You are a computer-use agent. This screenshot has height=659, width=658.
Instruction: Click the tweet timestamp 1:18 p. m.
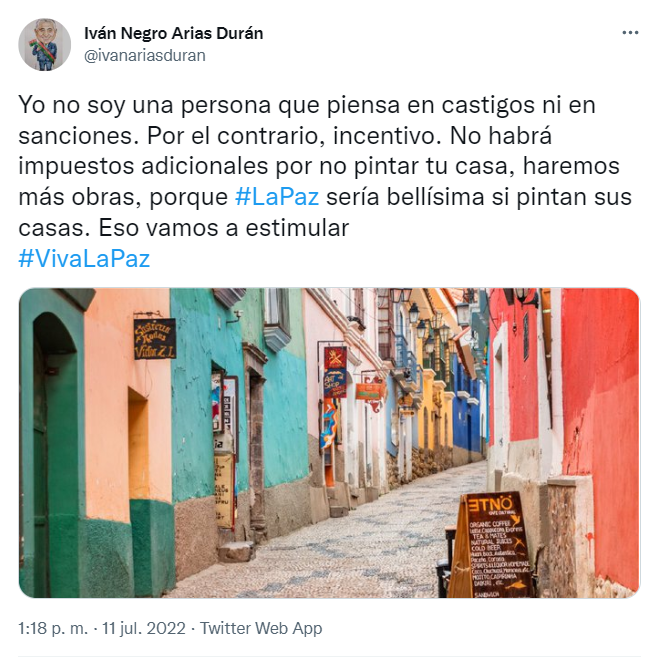coord(53,628)
